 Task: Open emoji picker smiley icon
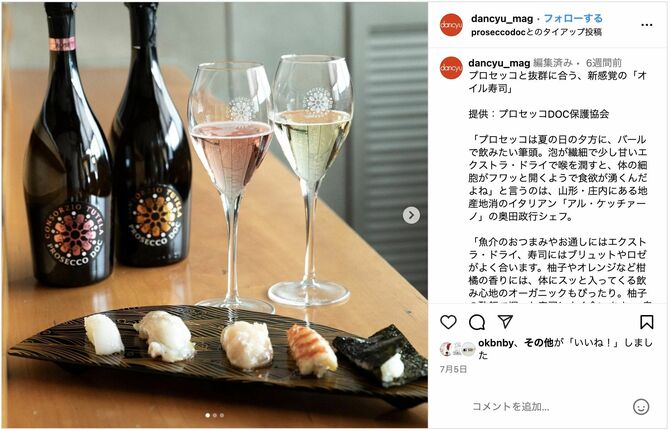coord(641,407)
